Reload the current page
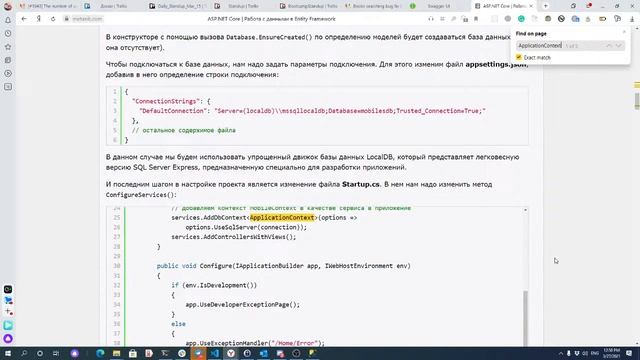This screenshot has height=360, width=640. coord(53,19)
